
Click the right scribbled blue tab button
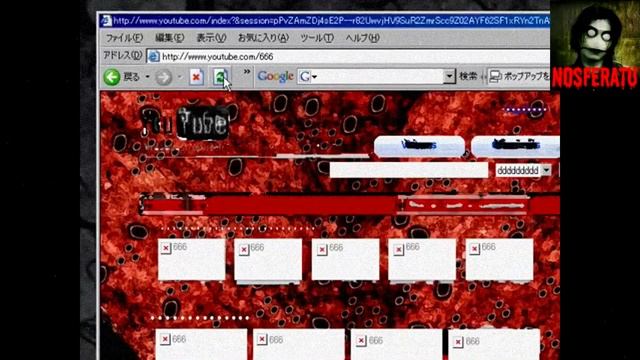(515, 146)
